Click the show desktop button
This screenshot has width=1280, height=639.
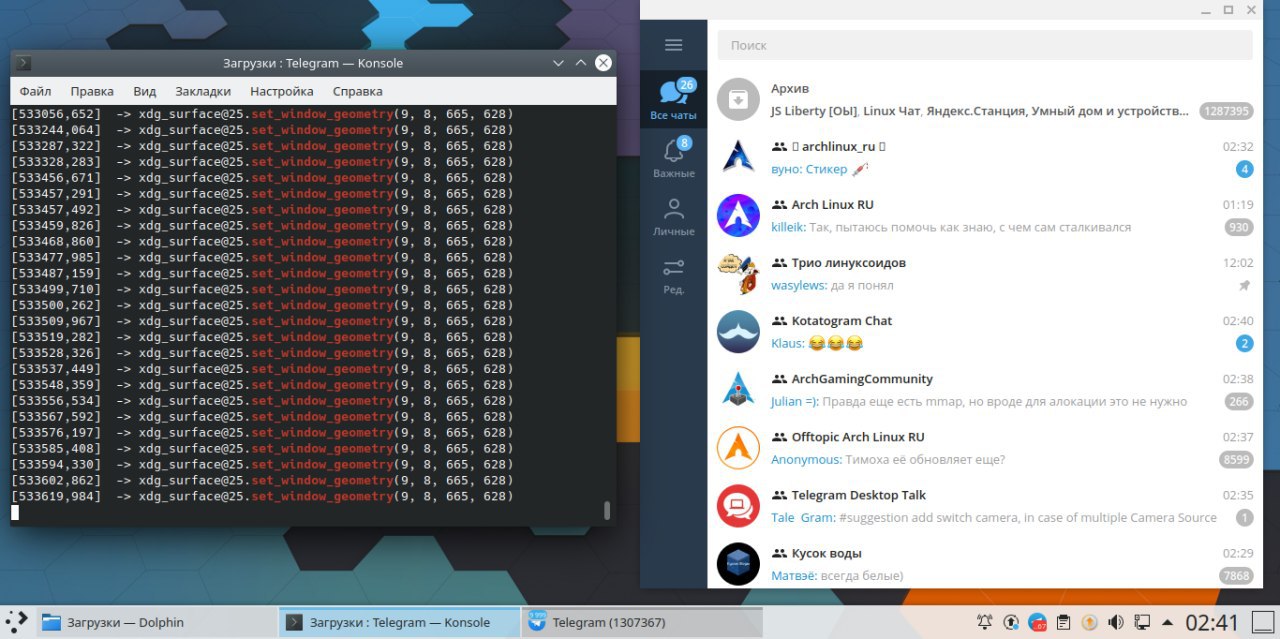pos(1264,622)
